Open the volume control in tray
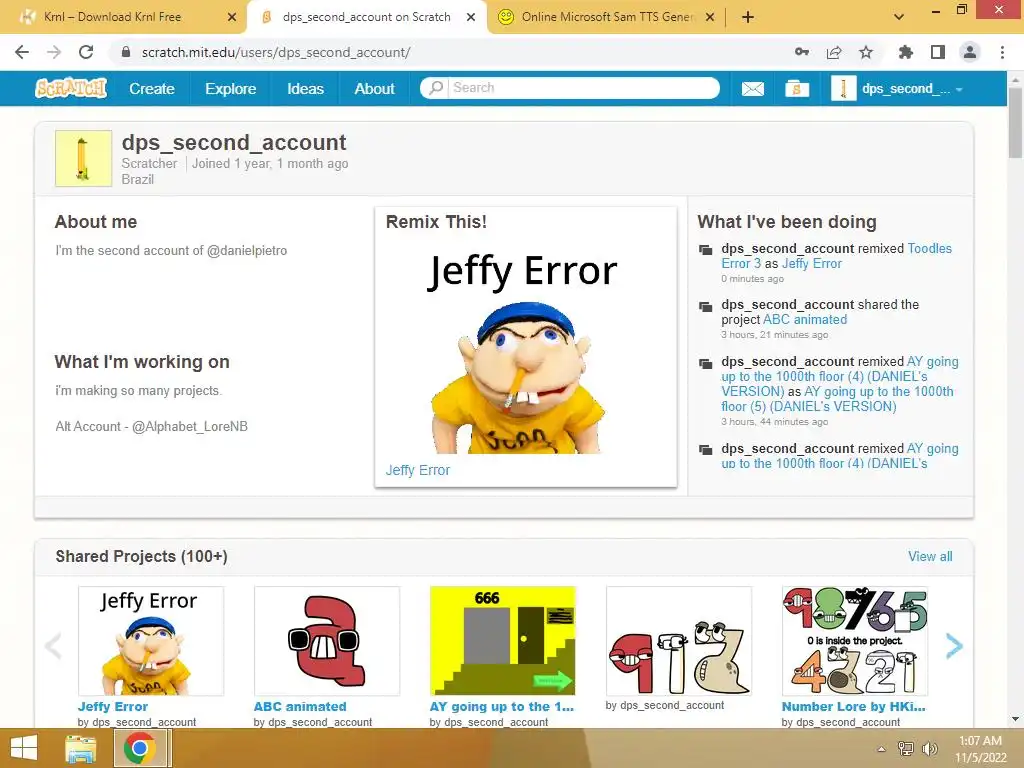 pyautogui.click(x=930, y=748)
